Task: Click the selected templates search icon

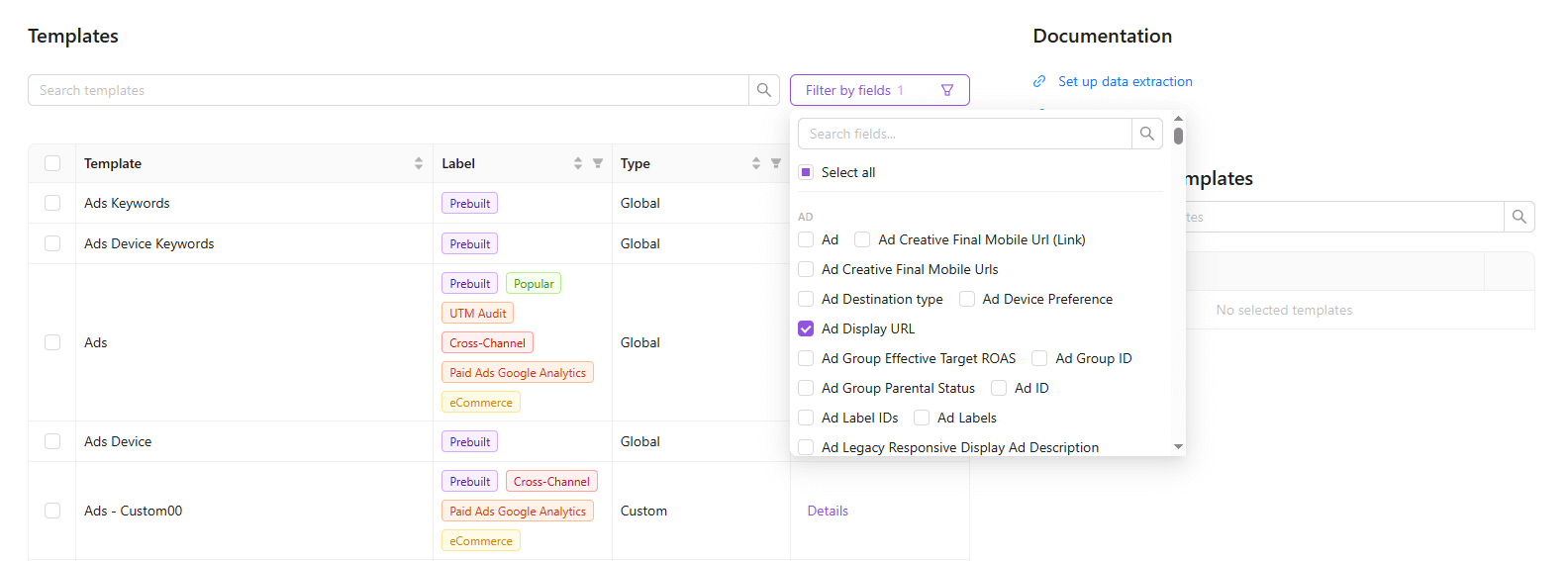Action: [1519, 217]
